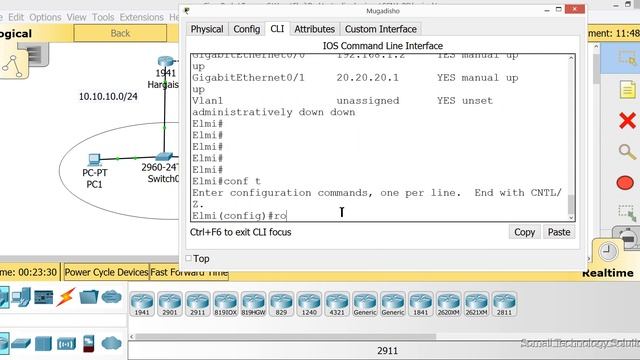Screen dimensions: 640x360
Task: Select the 2901 router model
Action: click(170, 304)
